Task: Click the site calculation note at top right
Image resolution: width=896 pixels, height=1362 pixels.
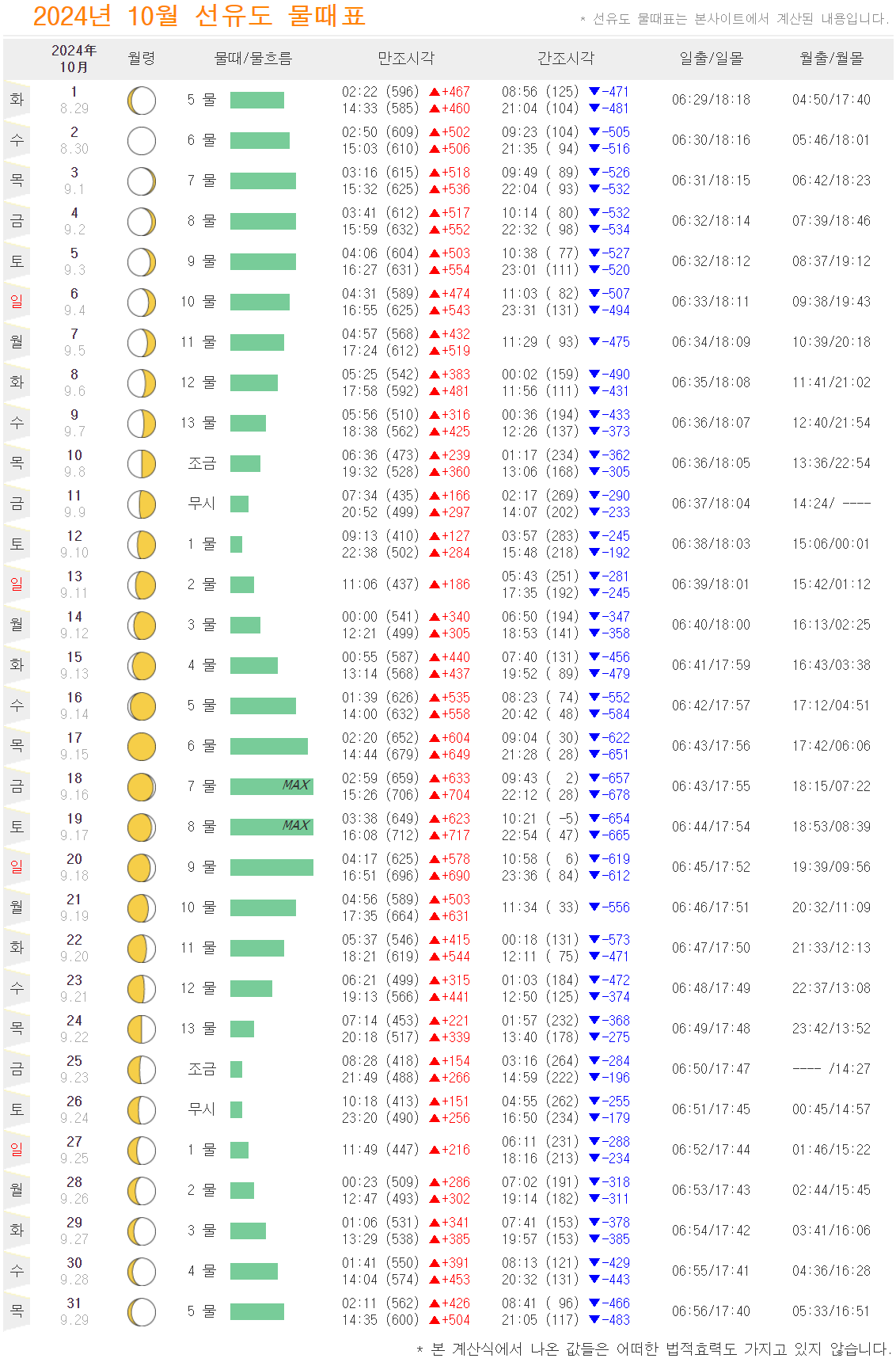Action: (x=735, y=18)
